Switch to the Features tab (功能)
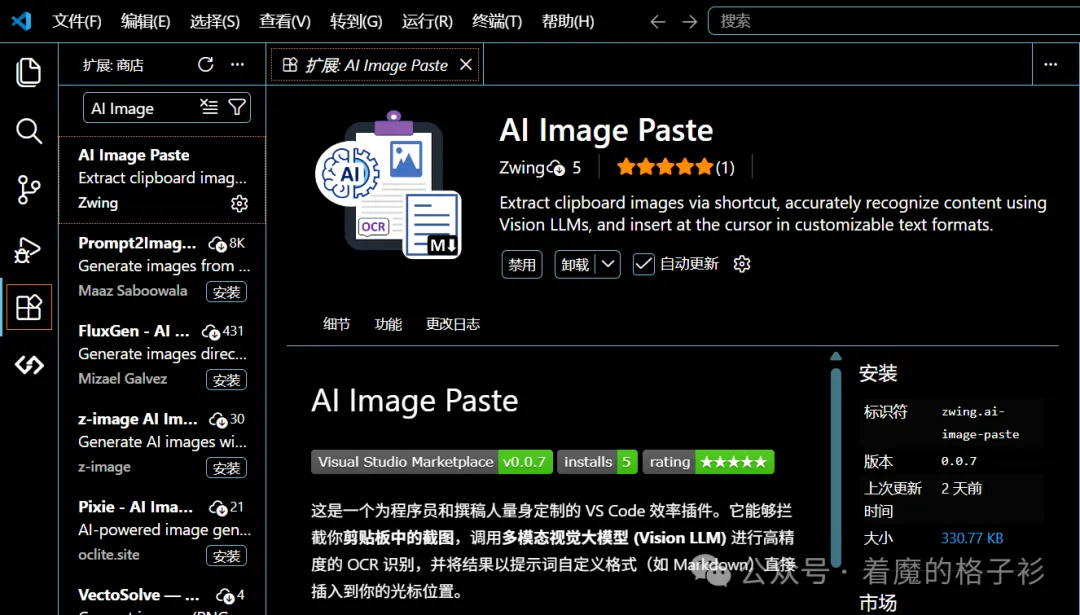The height and width of the screenshot is (615, 1080). [388, 324]
